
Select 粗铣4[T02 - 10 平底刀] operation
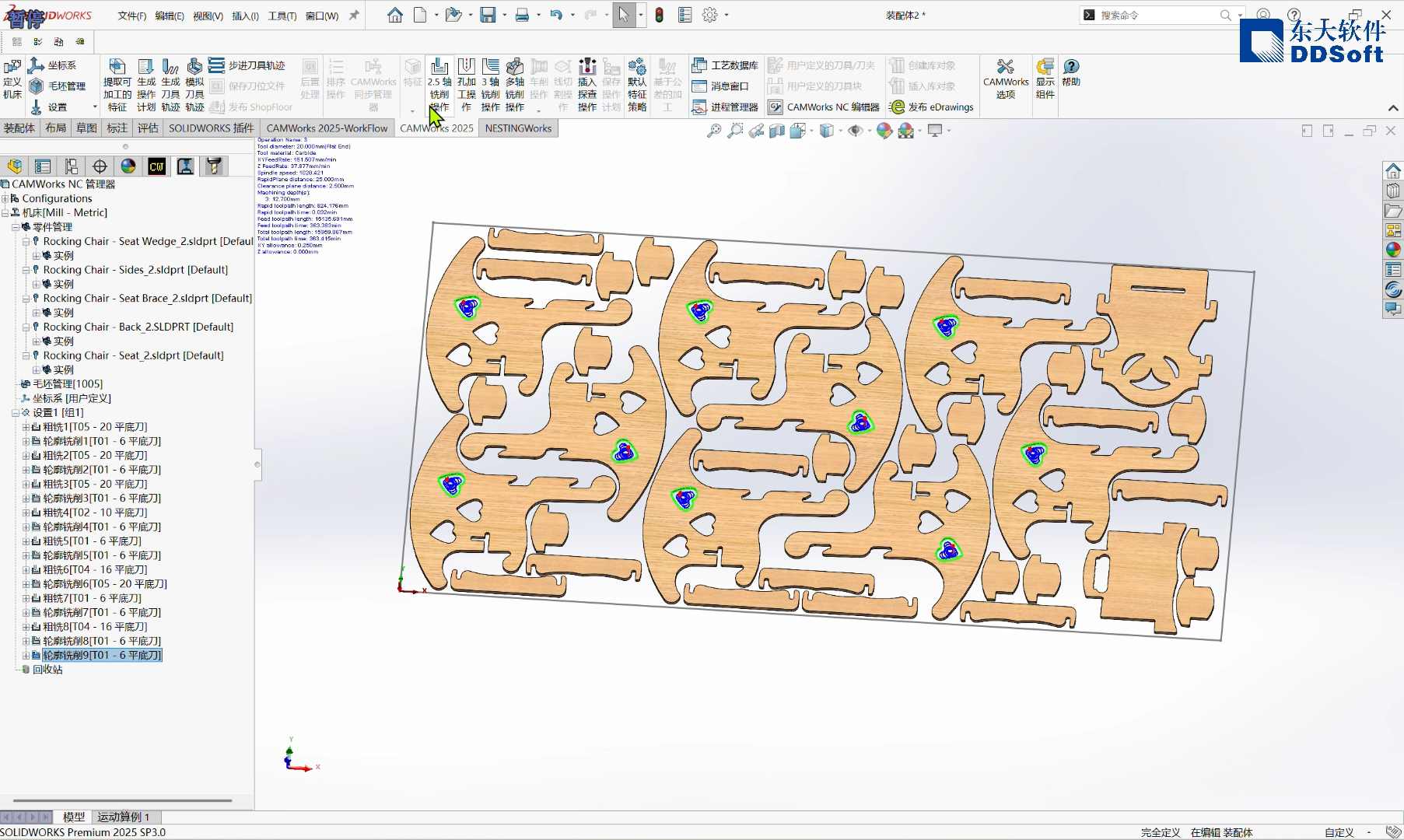pyautogui.click(x=95, y=513)
